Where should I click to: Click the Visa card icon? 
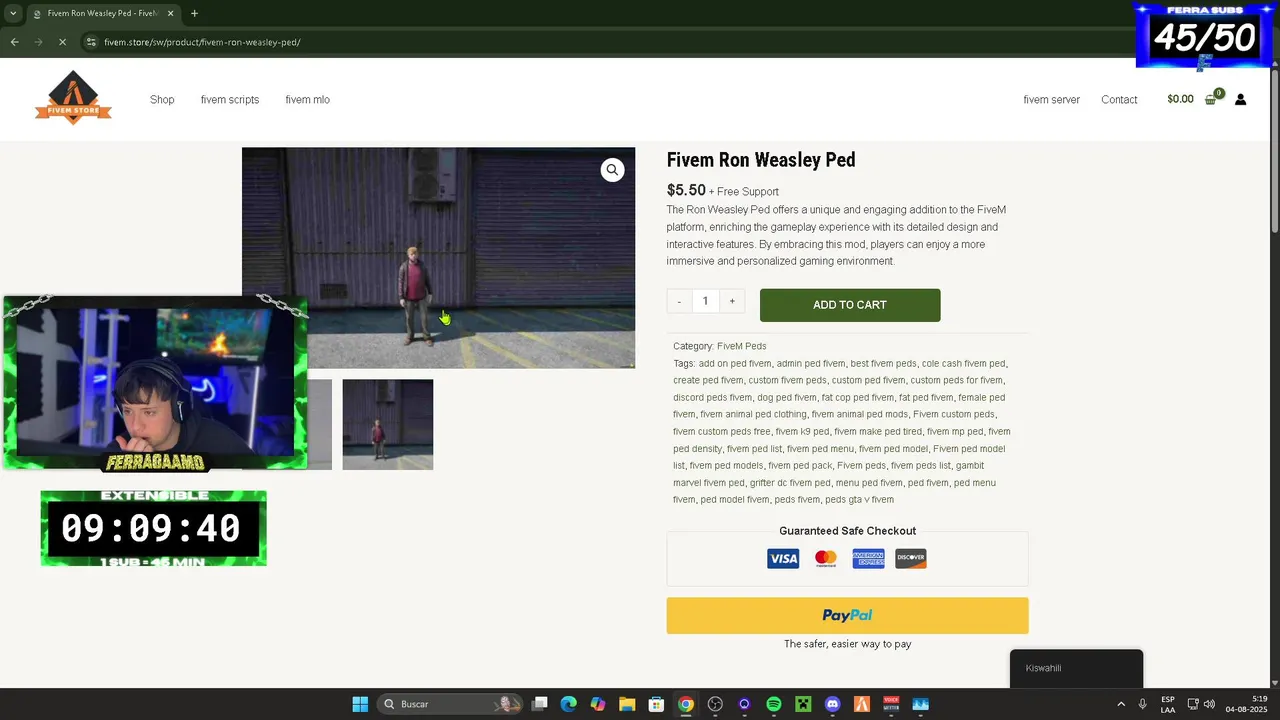point(783,559)
